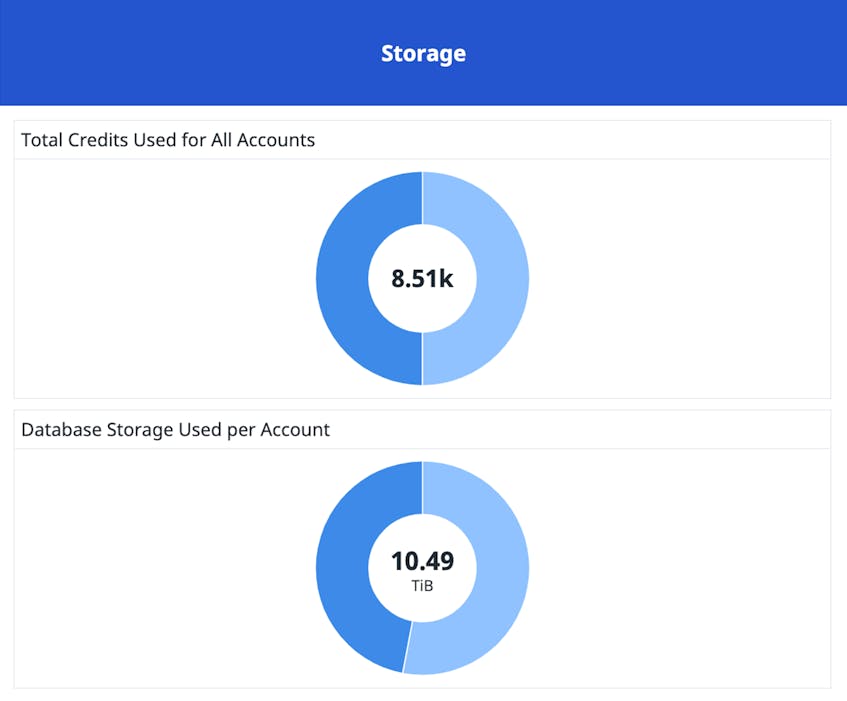Select the light blue segment of credits donut
Screen dimensions: 847x701
click(x=503, y=278)
